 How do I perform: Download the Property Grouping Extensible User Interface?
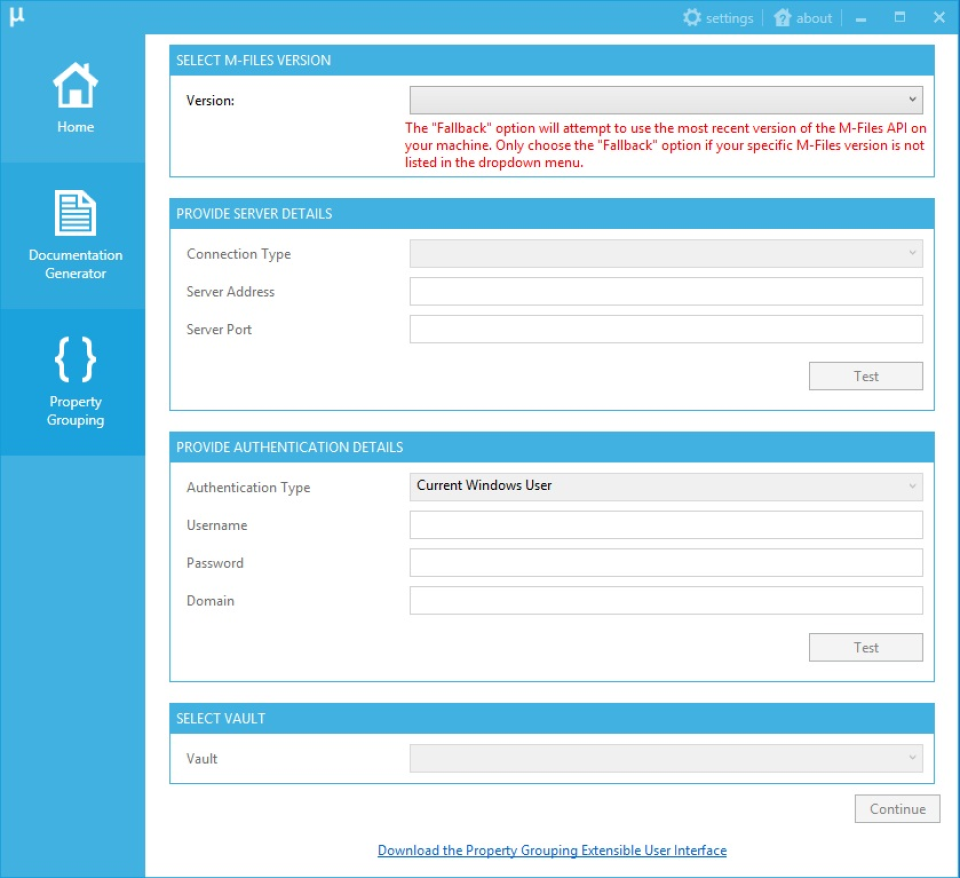tap(552, 850)
